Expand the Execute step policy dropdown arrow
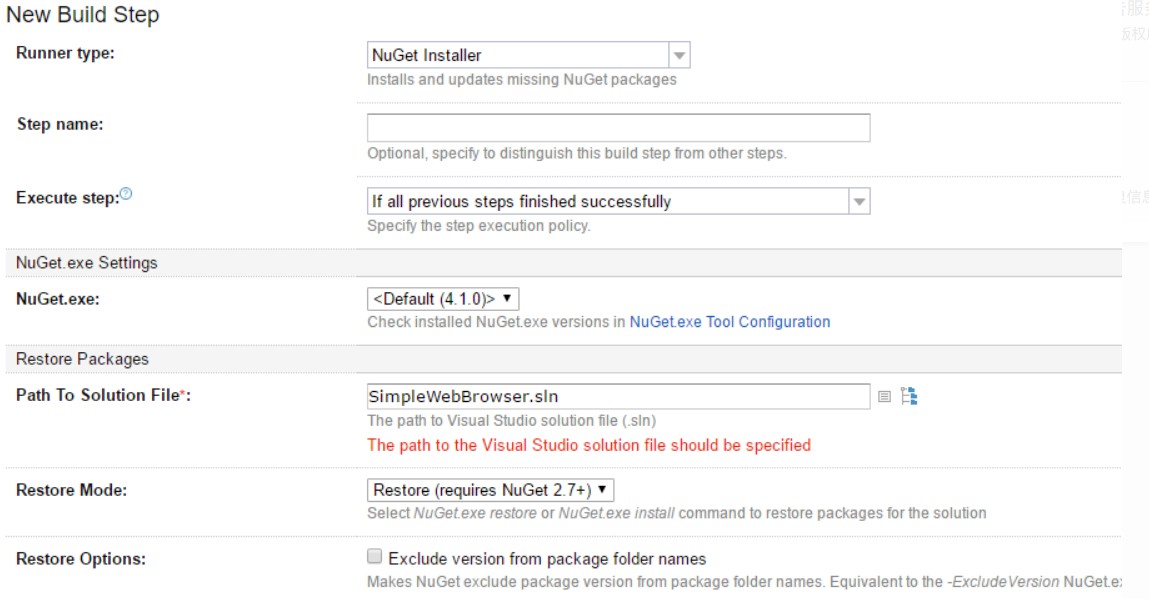 859,201
